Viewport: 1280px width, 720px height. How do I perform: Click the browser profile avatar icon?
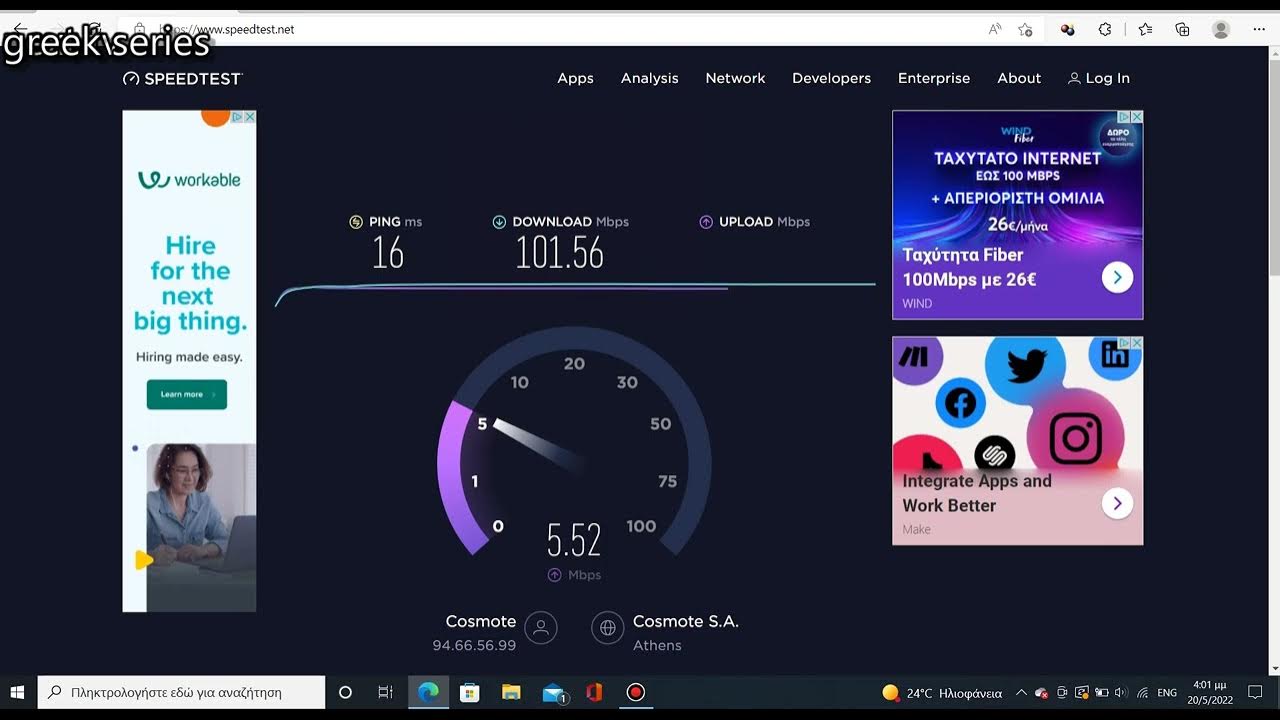(x=1221, y=29)
